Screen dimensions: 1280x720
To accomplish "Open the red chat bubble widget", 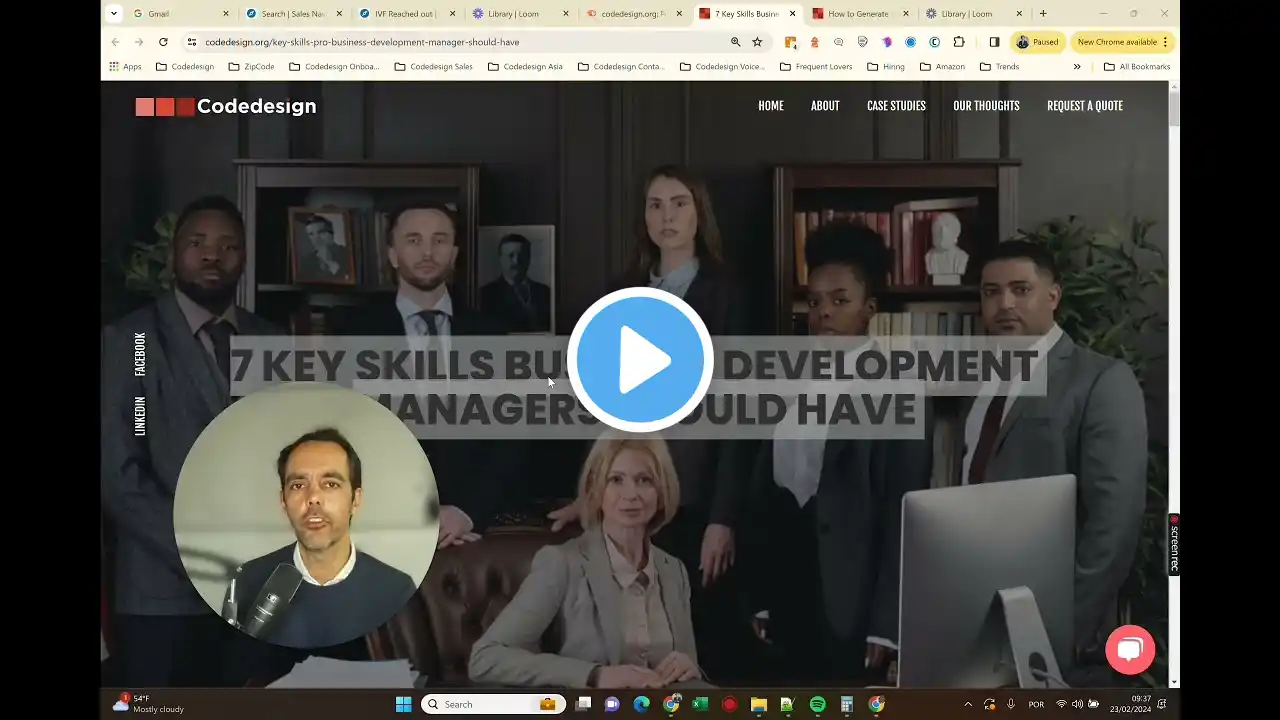I will (1130, 650).
